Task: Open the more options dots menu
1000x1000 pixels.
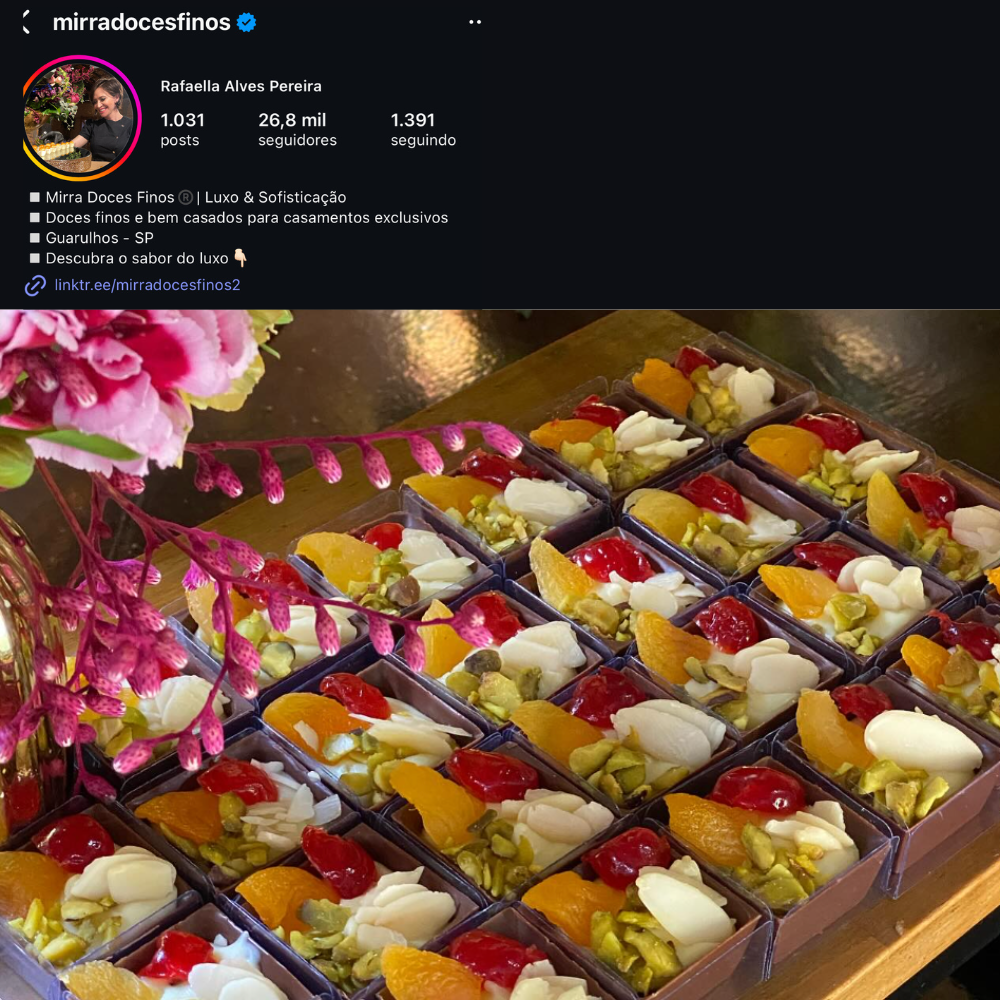Action: point(474,22)
